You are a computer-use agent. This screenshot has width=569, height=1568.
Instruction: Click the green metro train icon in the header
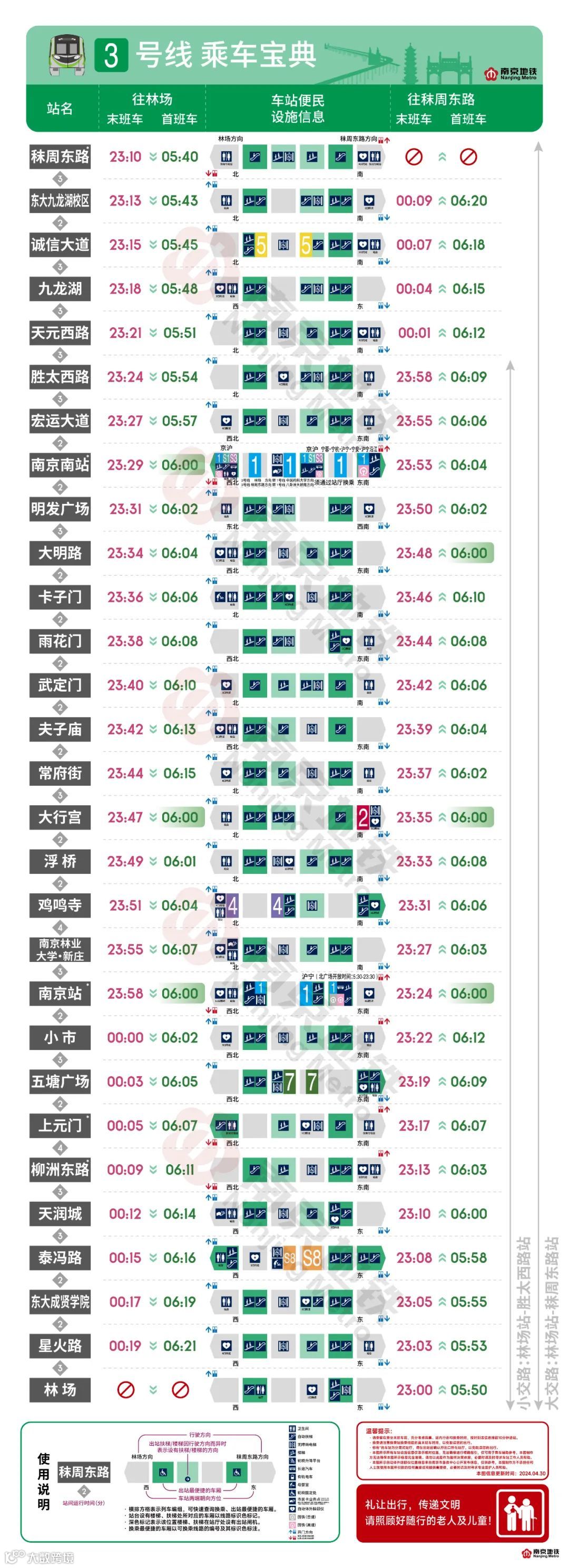tap(68, 55)
